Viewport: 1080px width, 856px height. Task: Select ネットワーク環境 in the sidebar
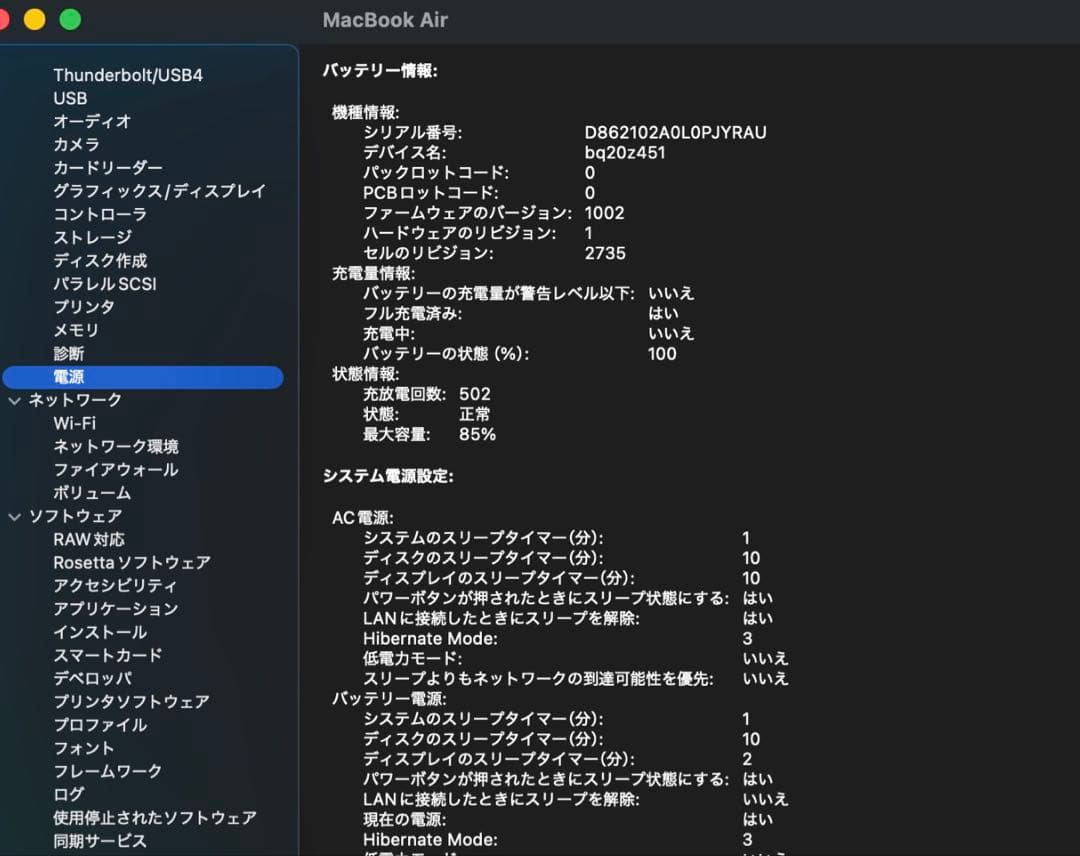pos(116,446)
